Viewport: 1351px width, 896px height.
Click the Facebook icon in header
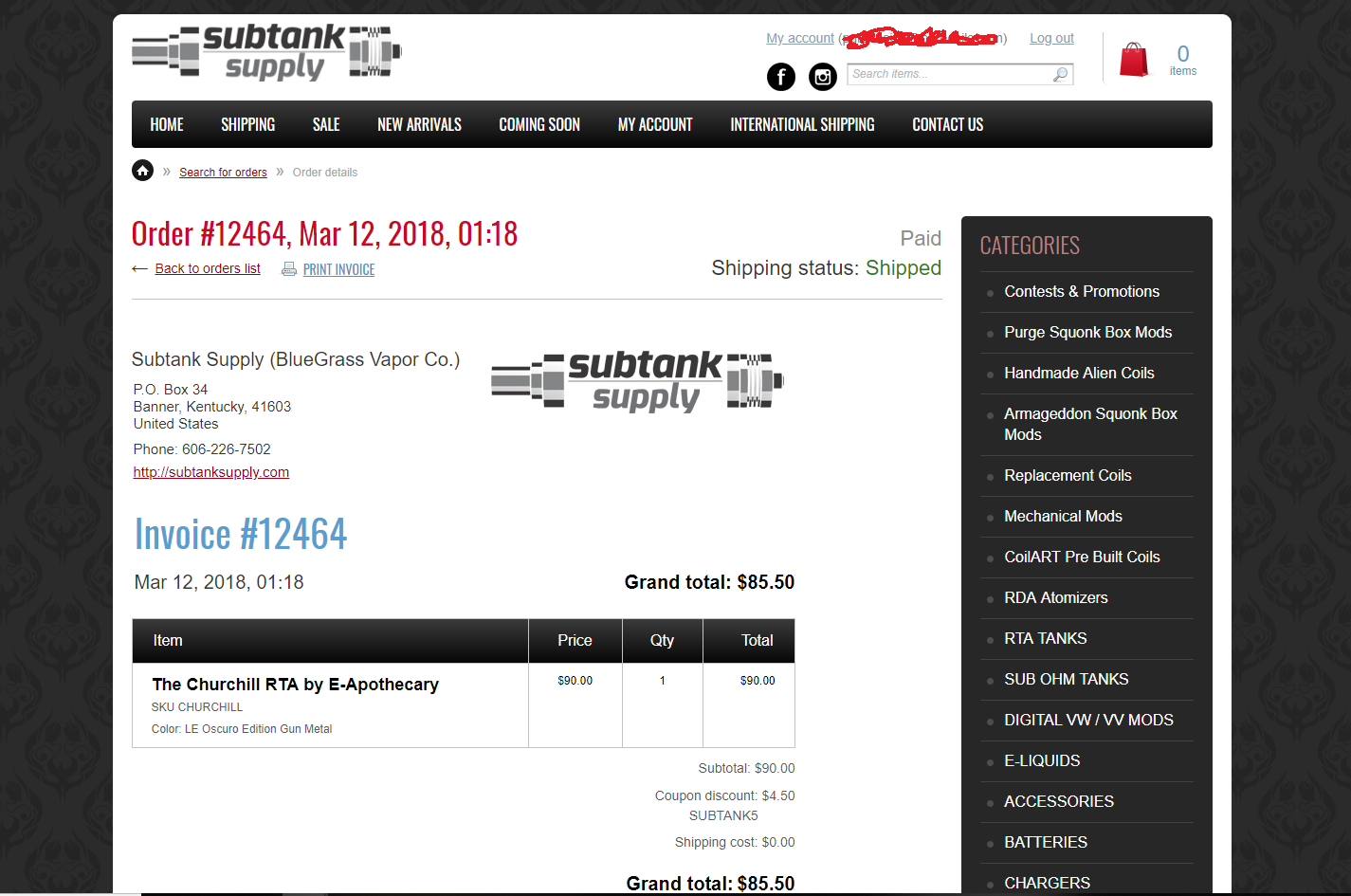[780, 77]
